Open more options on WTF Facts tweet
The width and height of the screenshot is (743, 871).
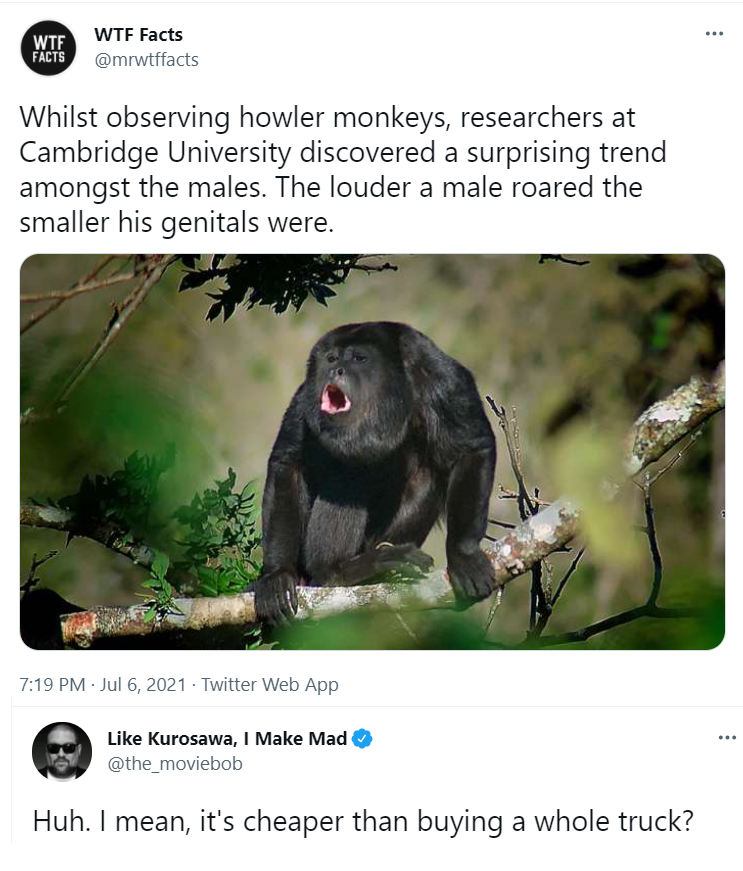tap(714, 34)
